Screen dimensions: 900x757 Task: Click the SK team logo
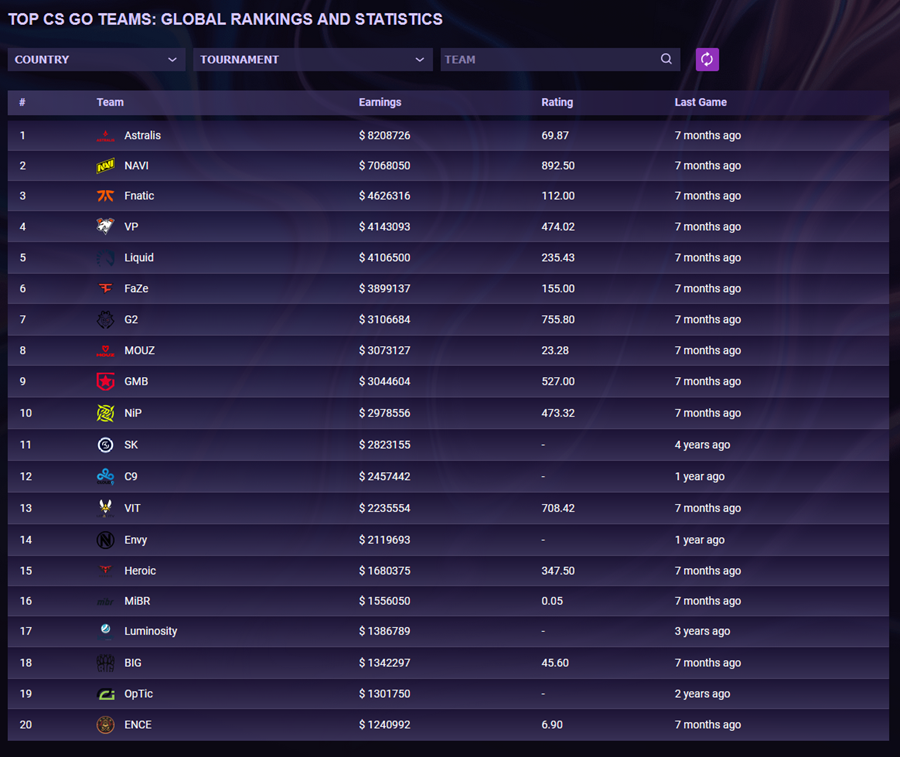coord(105,445)
